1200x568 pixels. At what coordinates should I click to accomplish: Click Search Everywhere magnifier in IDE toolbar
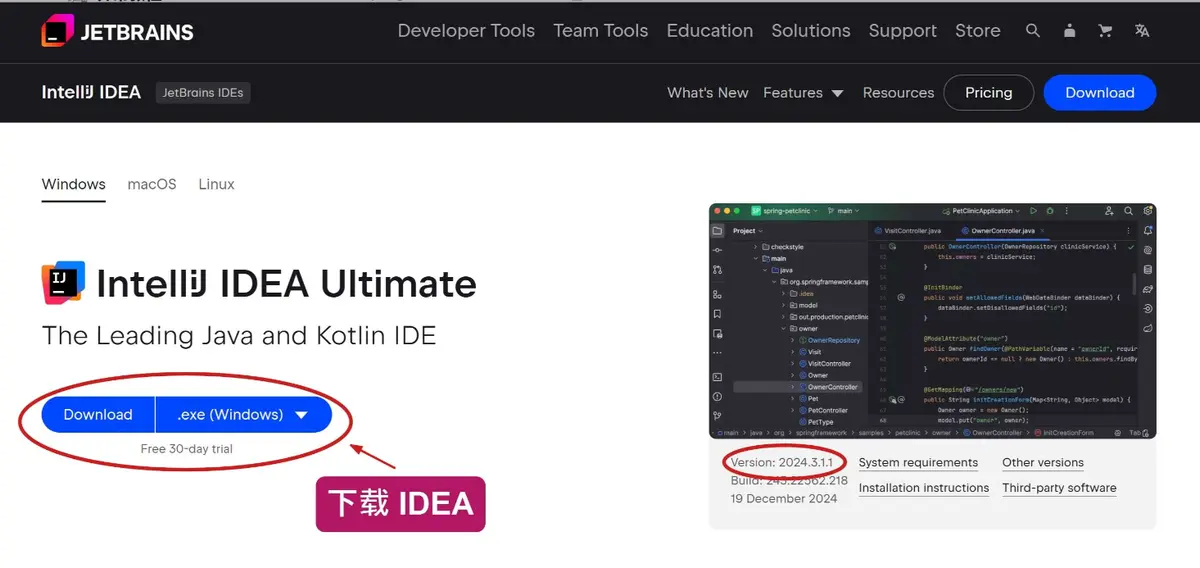[x=1128, y=211]
